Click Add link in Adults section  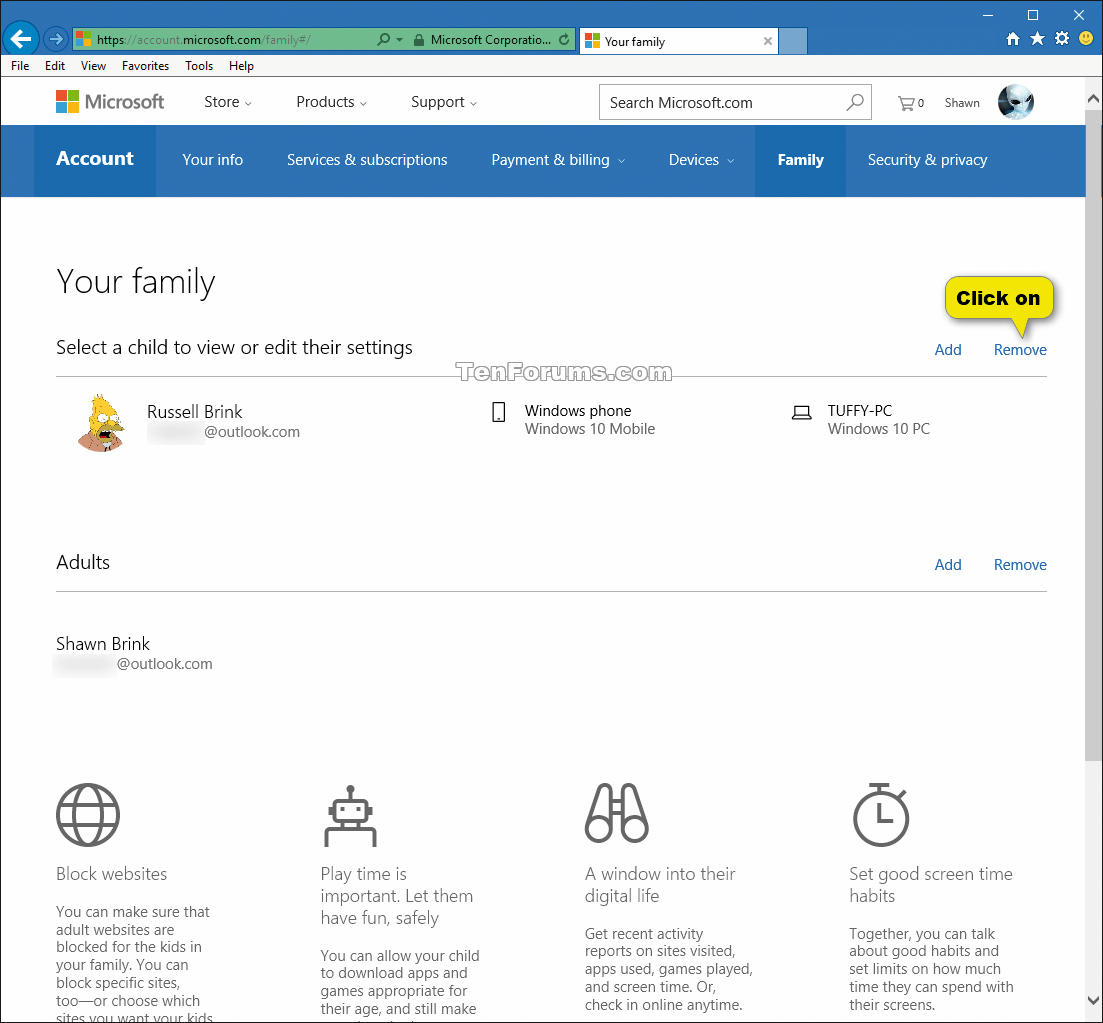948,564
